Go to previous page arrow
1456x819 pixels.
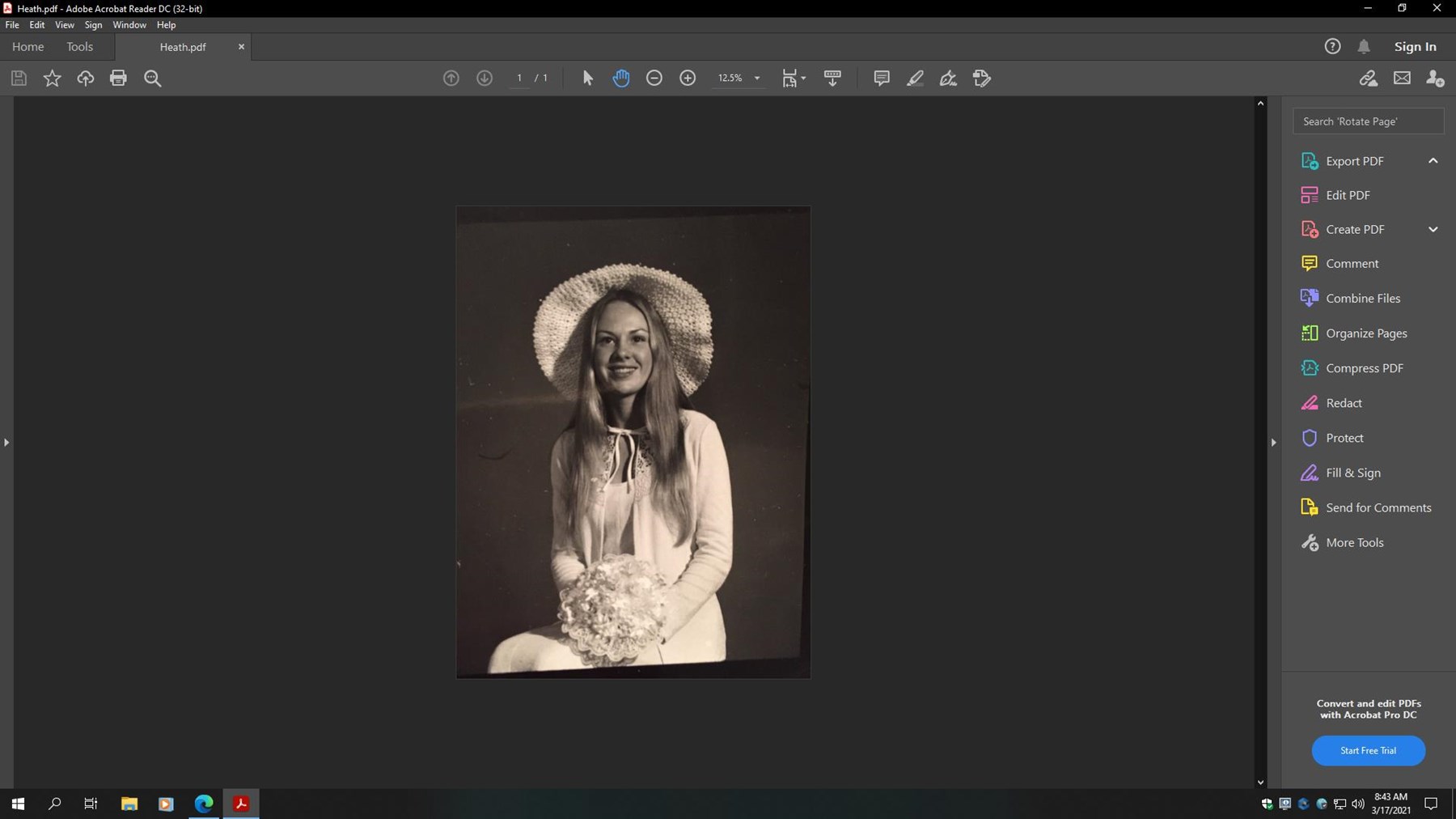pyautogui.click(x=451, y=79)
